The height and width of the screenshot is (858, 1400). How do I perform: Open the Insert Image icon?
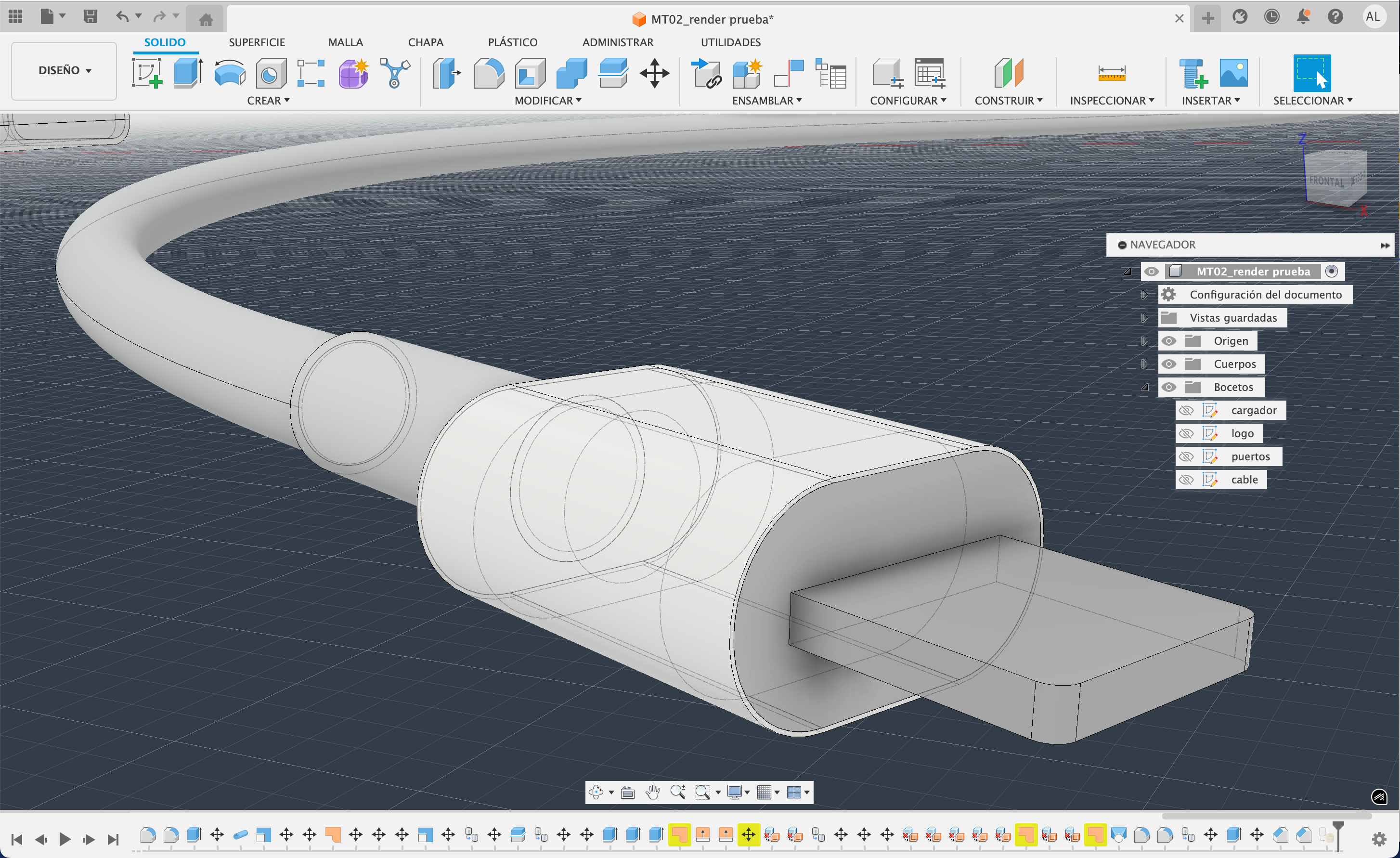click(x=1233, y=73)
